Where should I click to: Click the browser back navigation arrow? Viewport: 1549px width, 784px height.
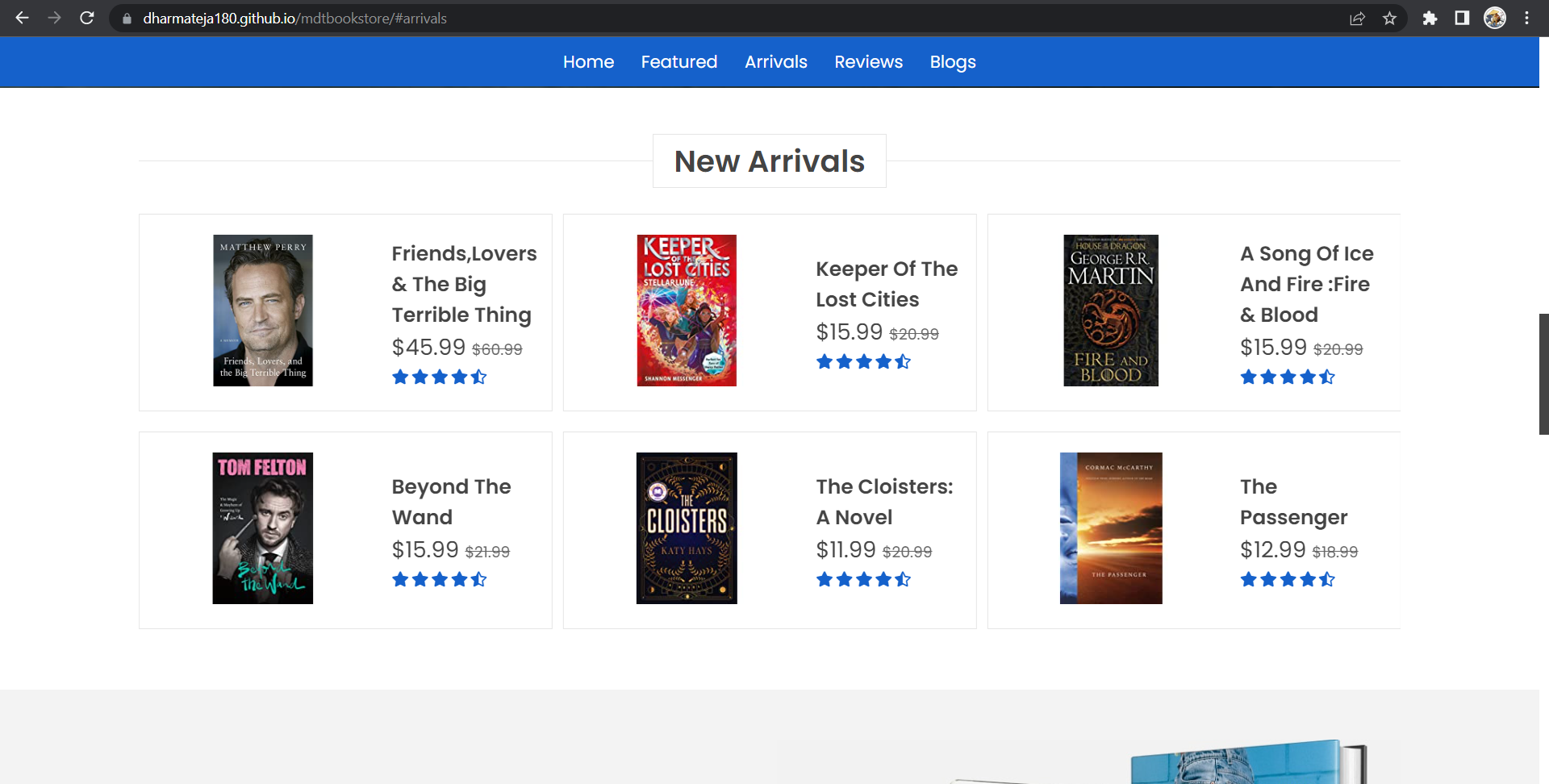tap(22, 18)
